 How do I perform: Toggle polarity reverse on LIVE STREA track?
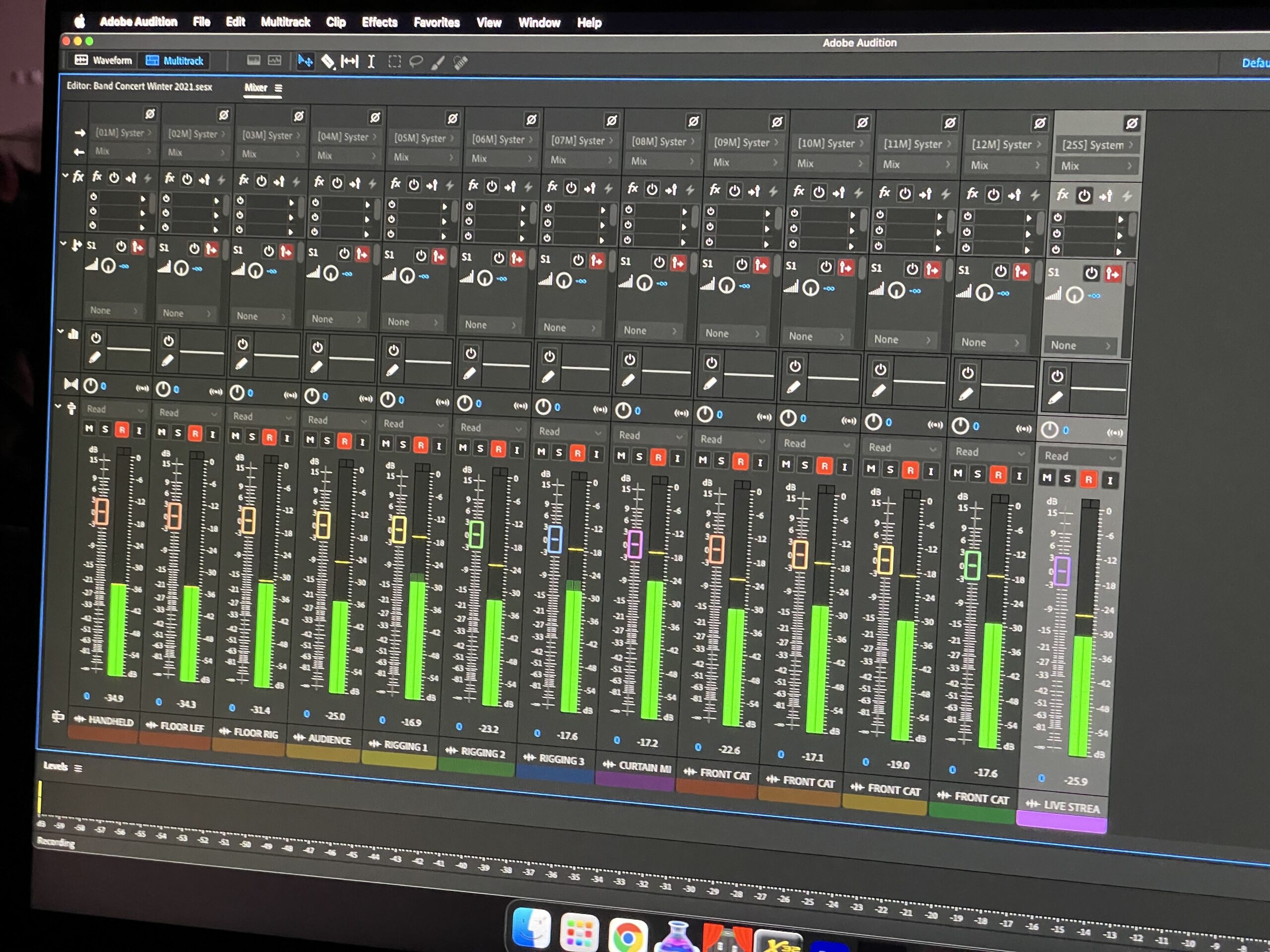[x=1132, y=123]
